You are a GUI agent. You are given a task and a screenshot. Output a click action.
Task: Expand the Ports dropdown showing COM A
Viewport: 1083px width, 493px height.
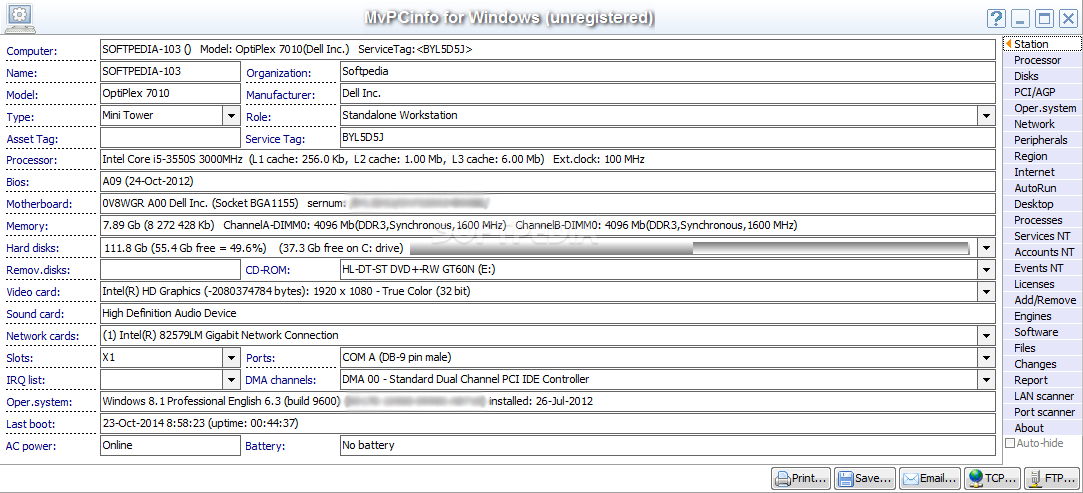986,358
